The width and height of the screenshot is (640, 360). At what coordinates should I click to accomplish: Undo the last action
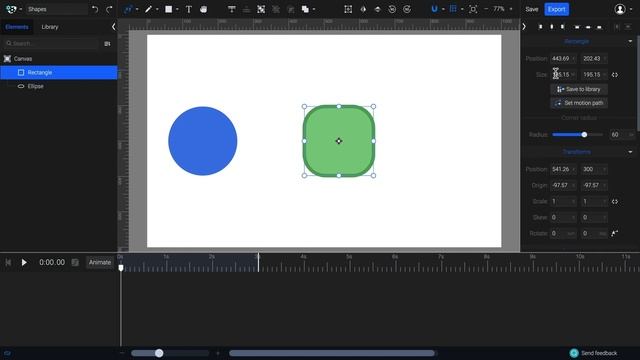[95, 9]
